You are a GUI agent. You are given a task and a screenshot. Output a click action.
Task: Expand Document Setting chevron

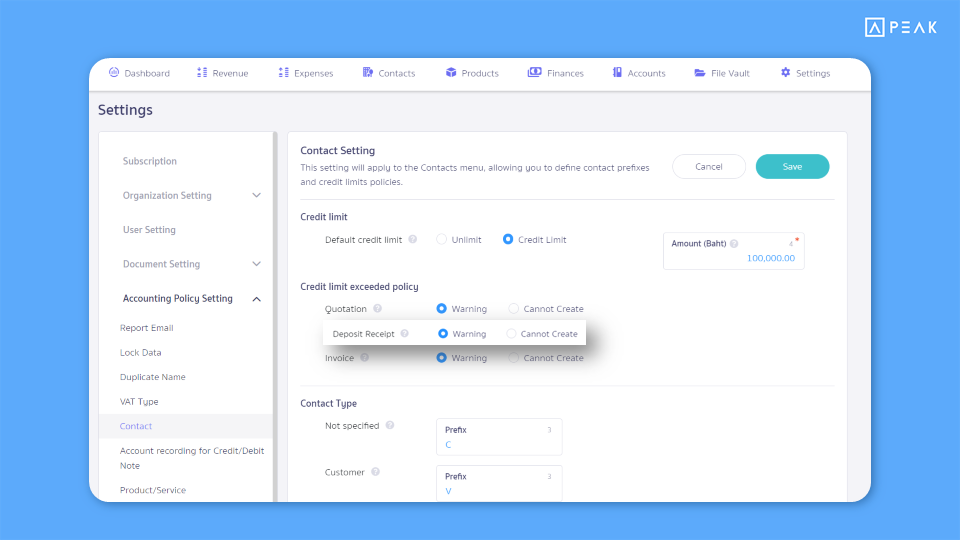coord(257,264)
